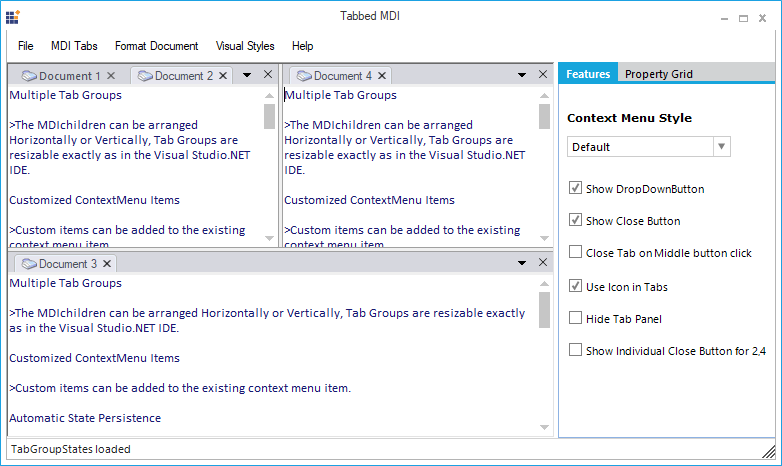Screen dimensions: 782x466
Task: Click the window resize grip icon
Action: pyautogui.click(x=769, y=452)
